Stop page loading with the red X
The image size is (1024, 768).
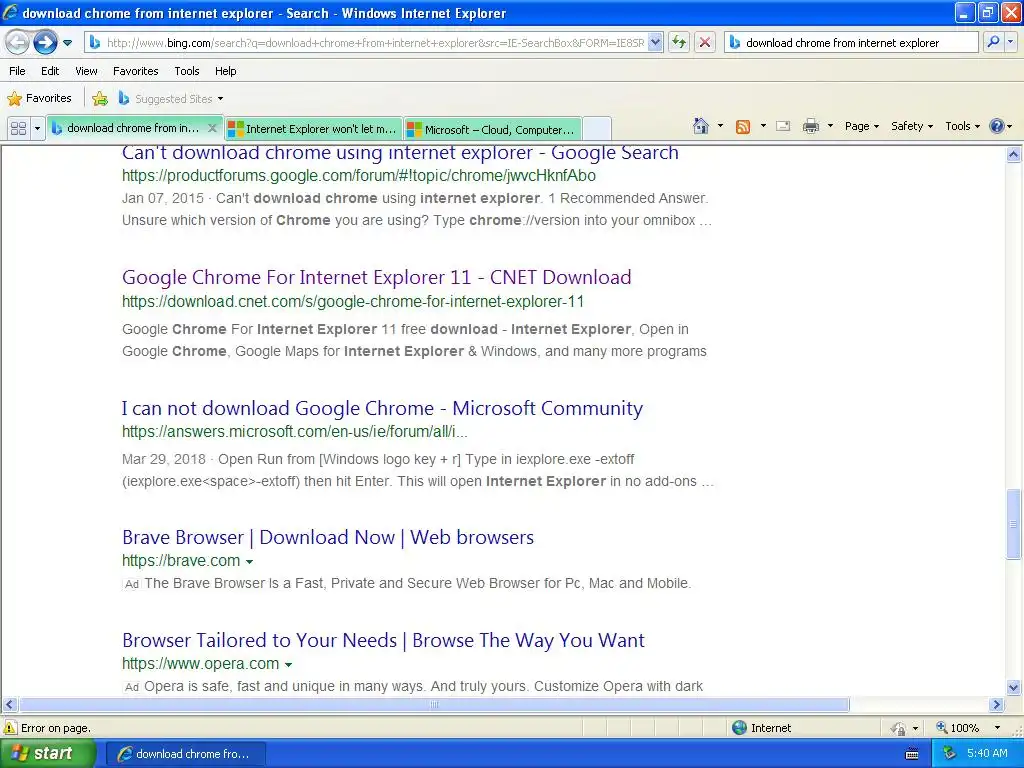tap(705, 43)
